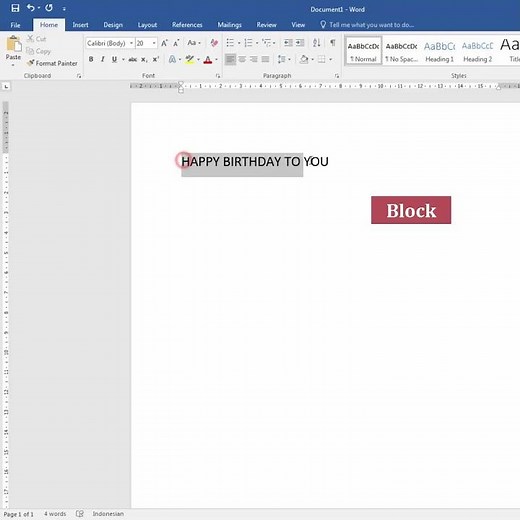
Task: Clear all formatting from selection
Action: point(214,43)
